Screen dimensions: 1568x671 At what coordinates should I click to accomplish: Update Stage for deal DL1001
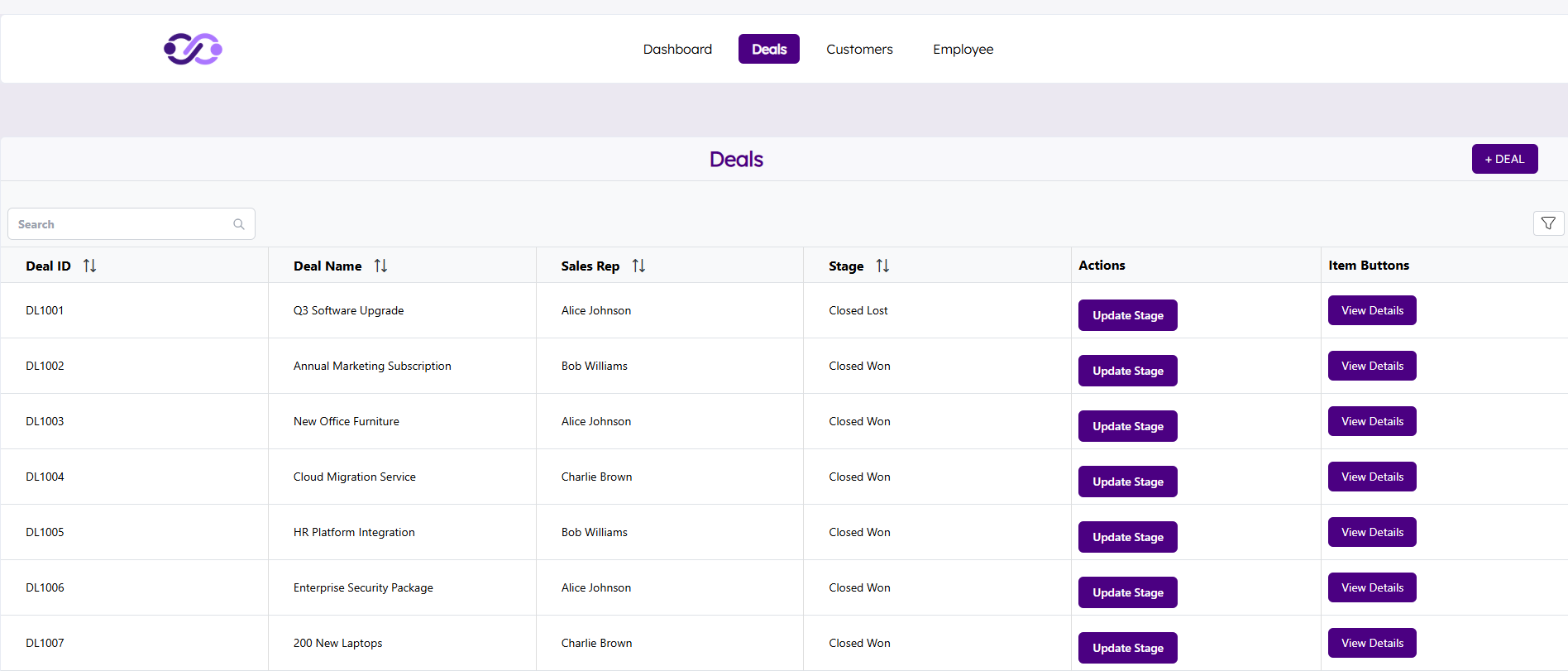tap(1127, 315)
